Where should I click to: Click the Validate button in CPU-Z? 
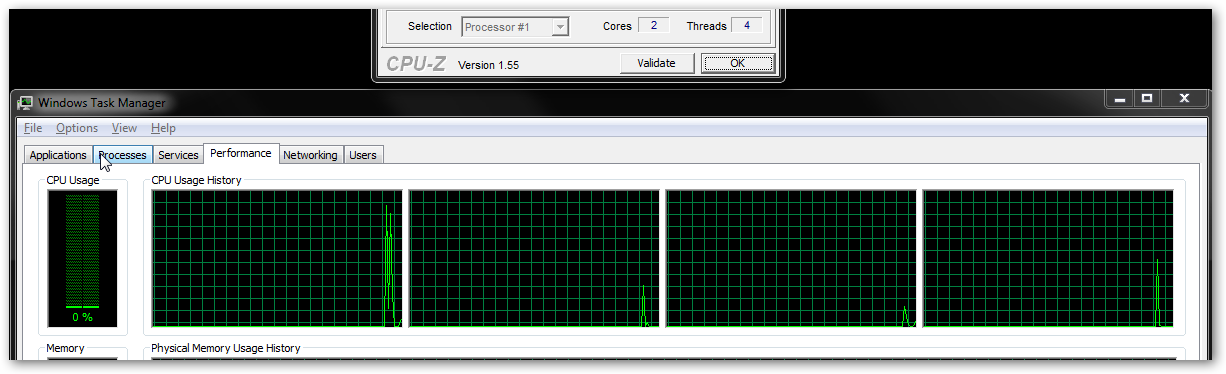point(656,63)
